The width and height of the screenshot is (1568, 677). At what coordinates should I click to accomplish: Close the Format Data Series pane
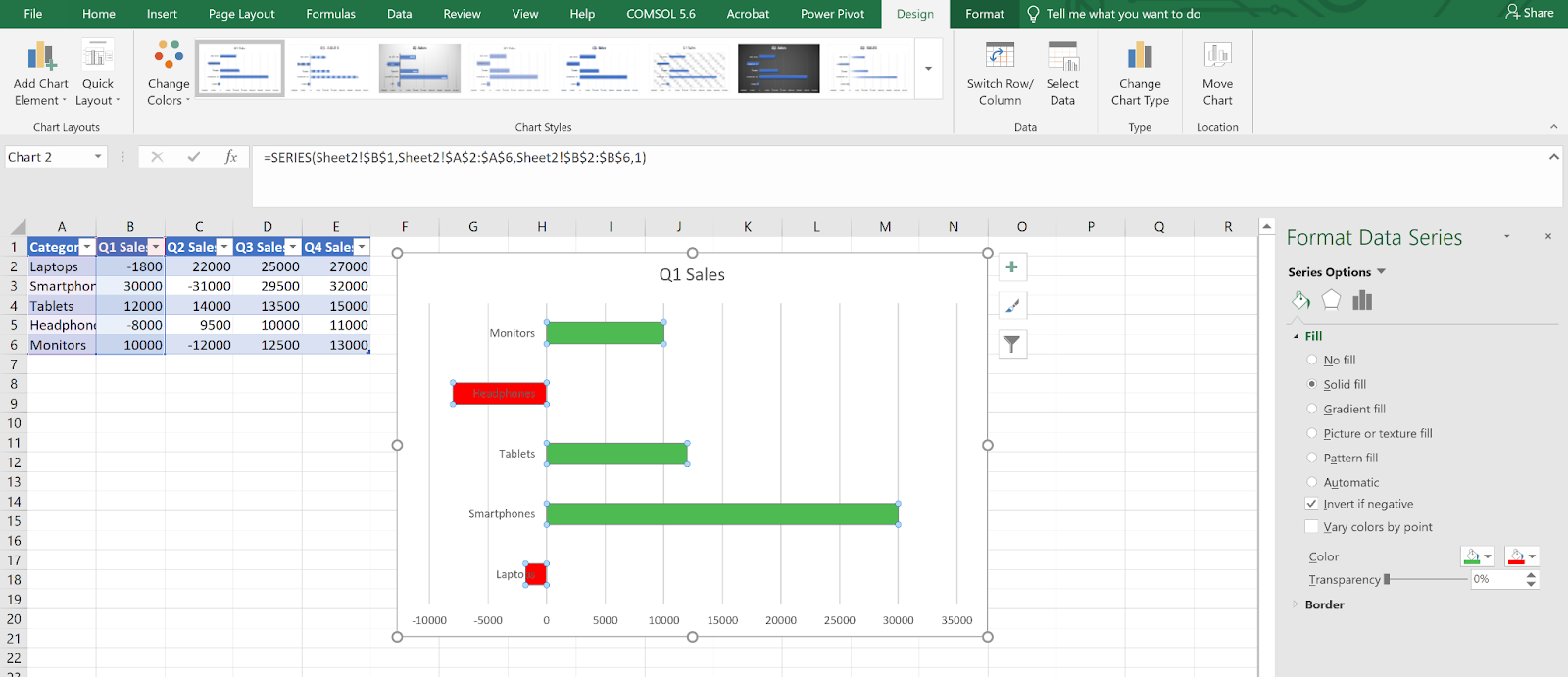[1548, 236]
